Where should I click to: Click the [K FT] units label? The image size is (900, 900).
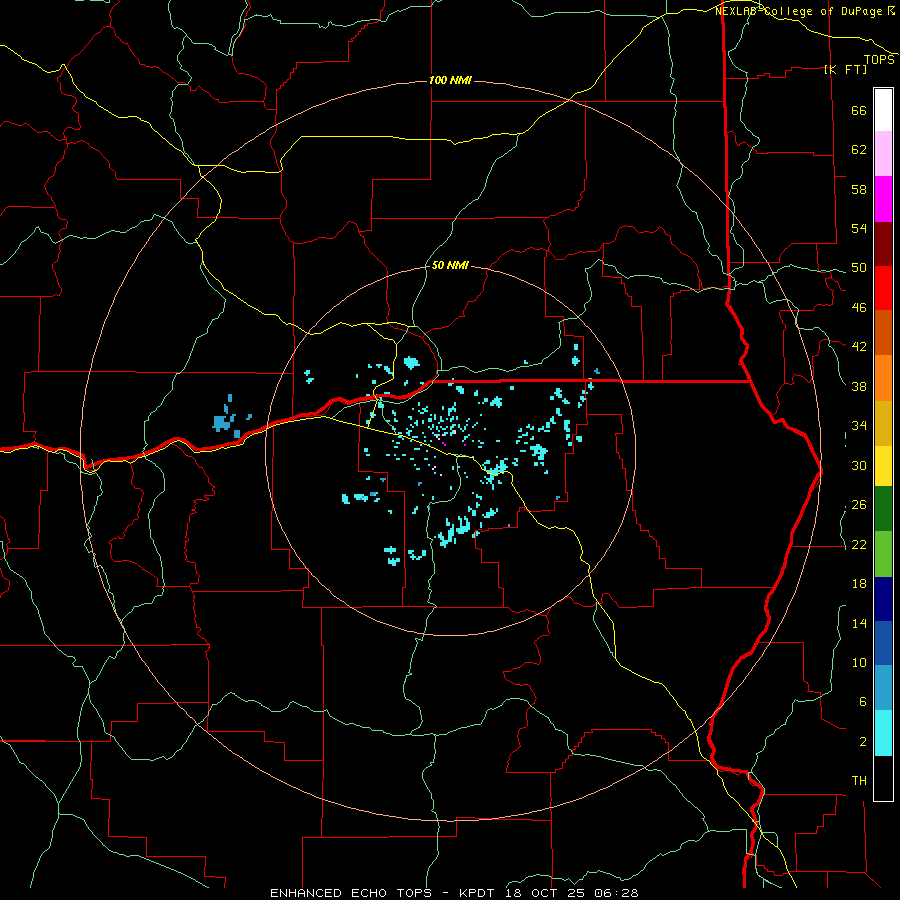pos(845,69)
